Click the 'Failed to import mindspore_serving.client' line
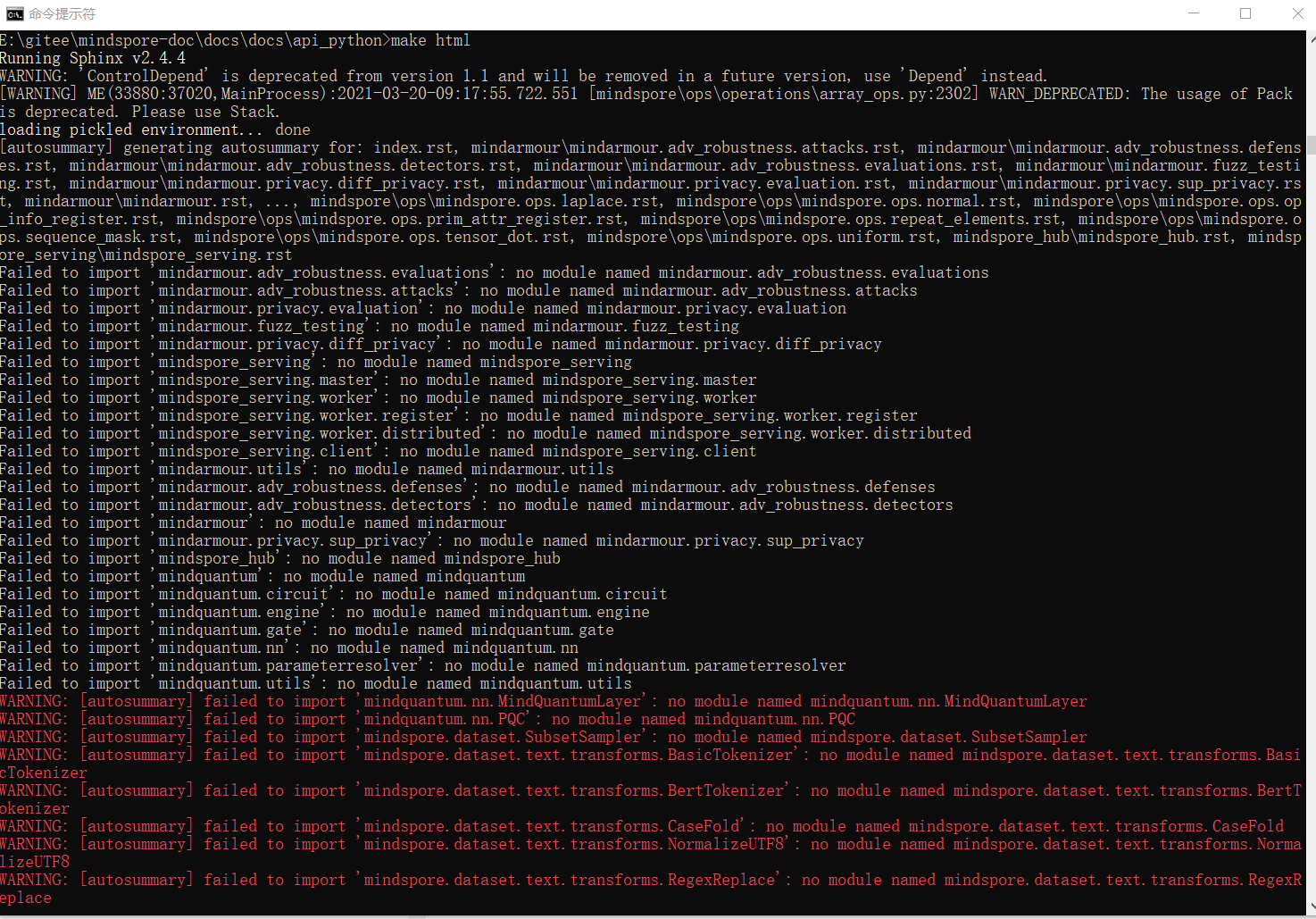1316x919 pixels. 379,451
